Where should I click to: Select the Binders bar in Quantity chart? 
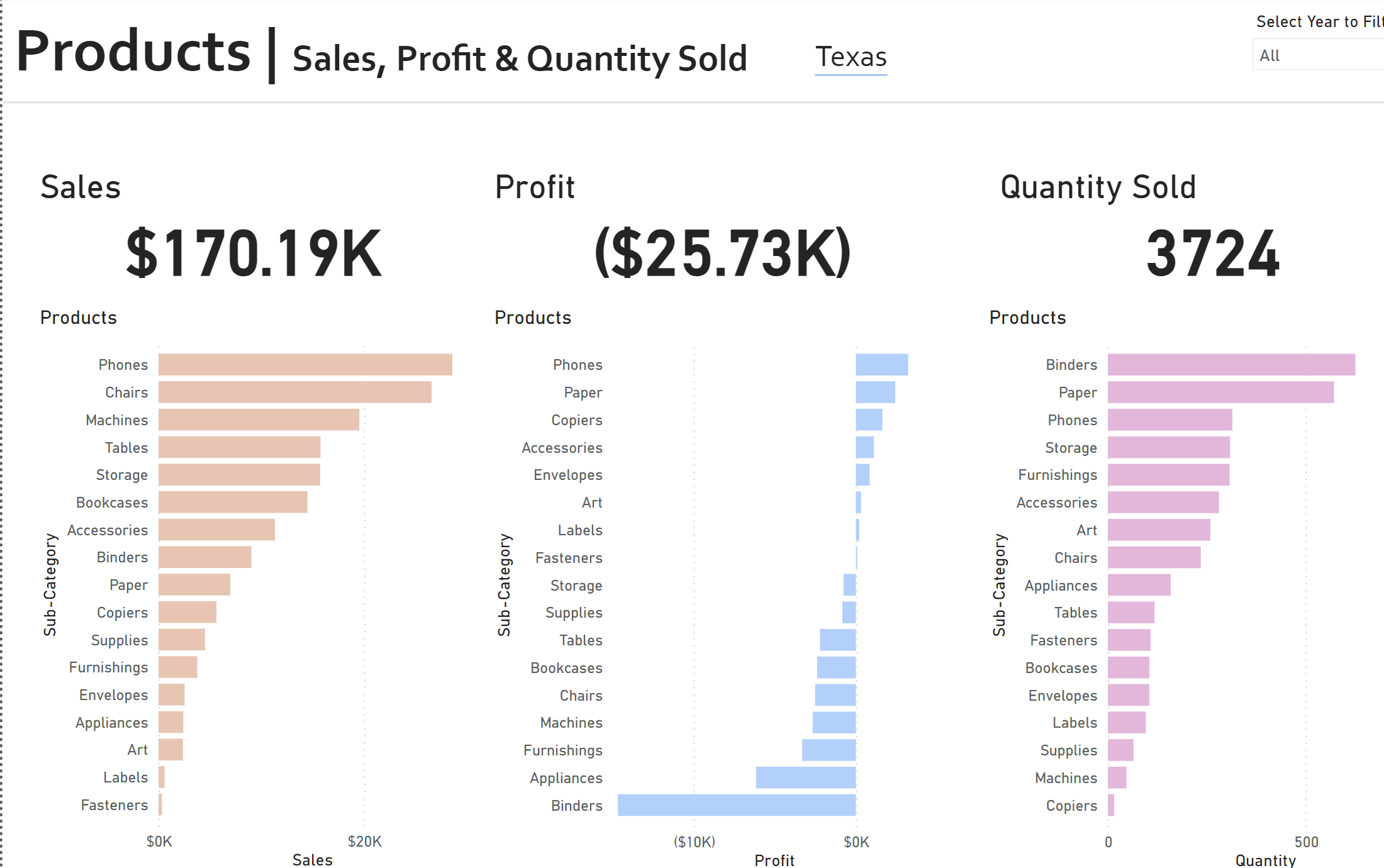(x=1231, y=365)
